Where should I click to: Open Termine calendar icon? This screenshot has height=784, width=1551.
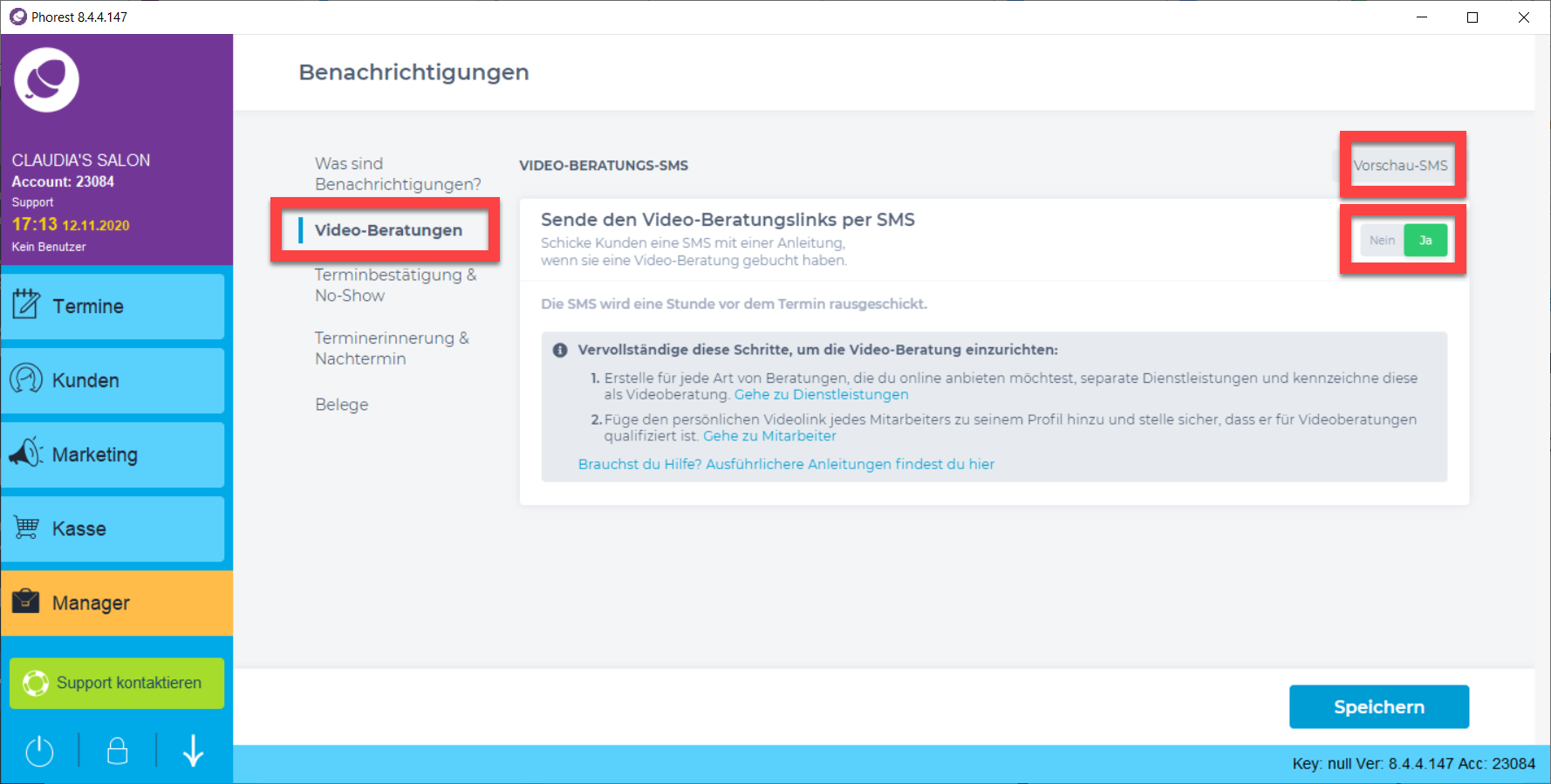tap(25, 304)
